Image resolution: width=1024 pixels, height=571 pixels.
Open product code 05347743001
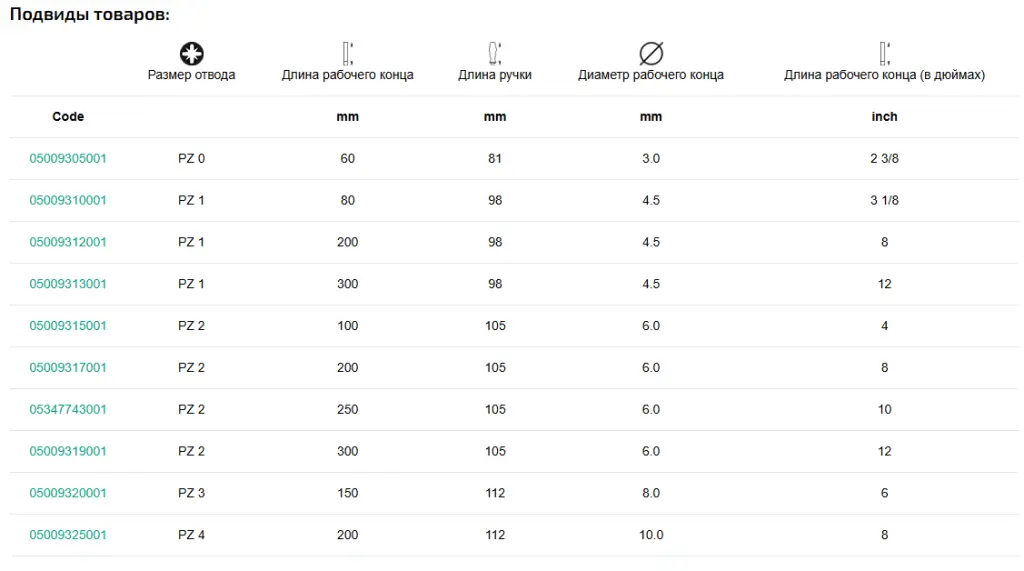pyautogui.click(x=68, y=410)
